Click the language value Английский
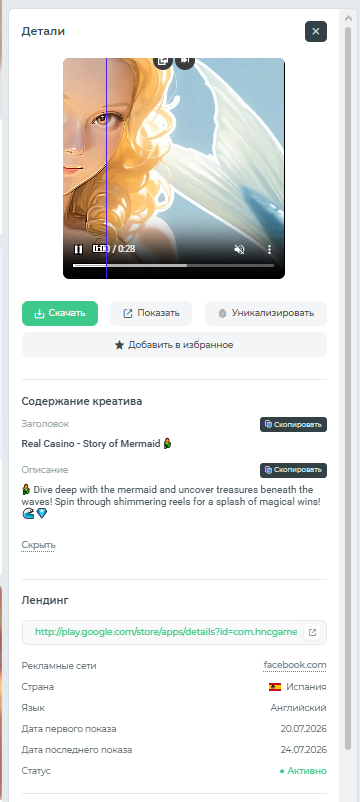Screen dimensions: 360x802 [x=298, y=708]
